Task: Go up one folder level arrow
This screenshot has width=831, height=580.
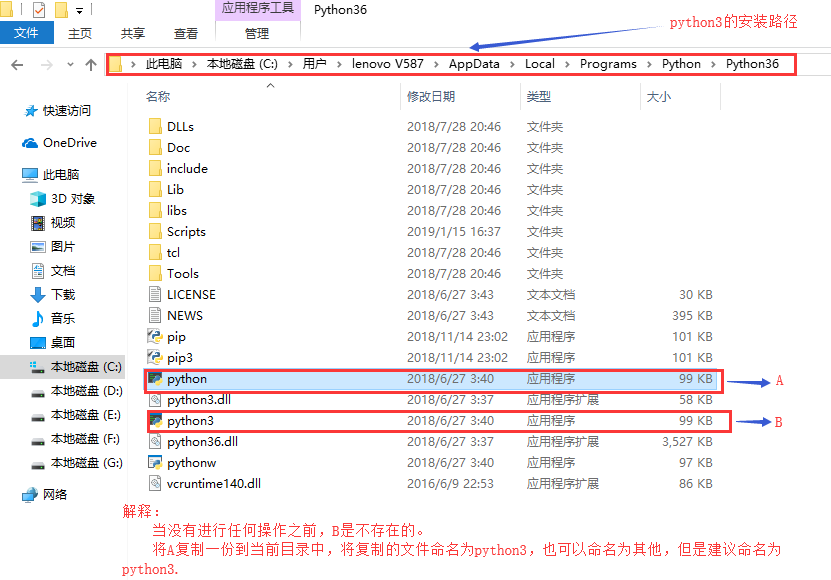Action: (91, 65)
